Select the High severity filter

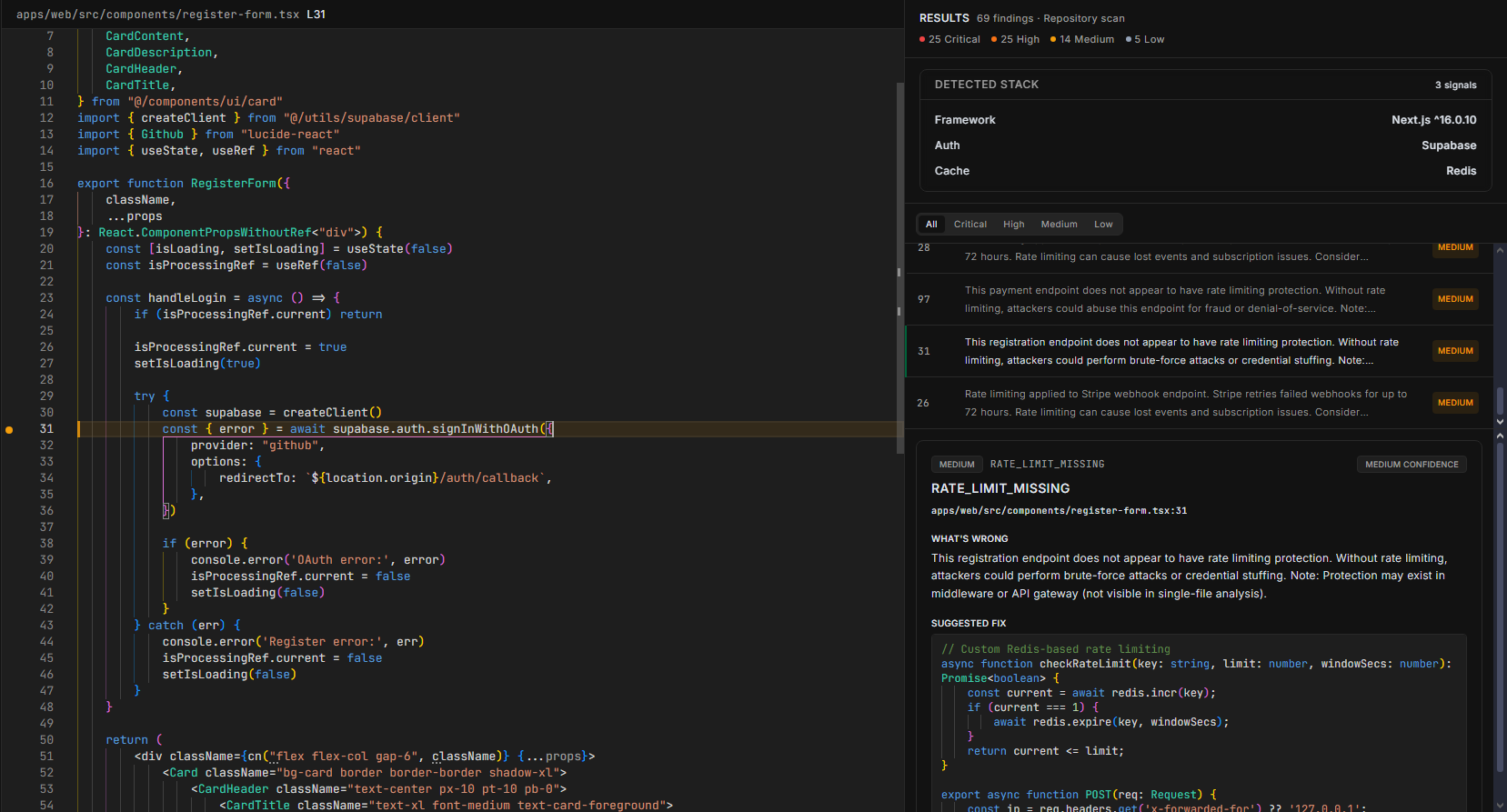tap(1013, 225)
